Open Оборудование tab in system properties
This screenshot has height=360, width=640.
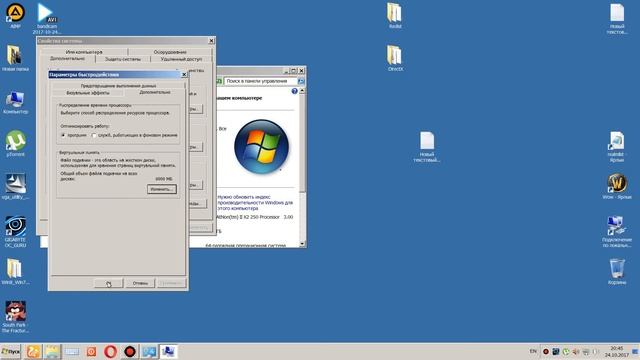click(x=170, y=52)
